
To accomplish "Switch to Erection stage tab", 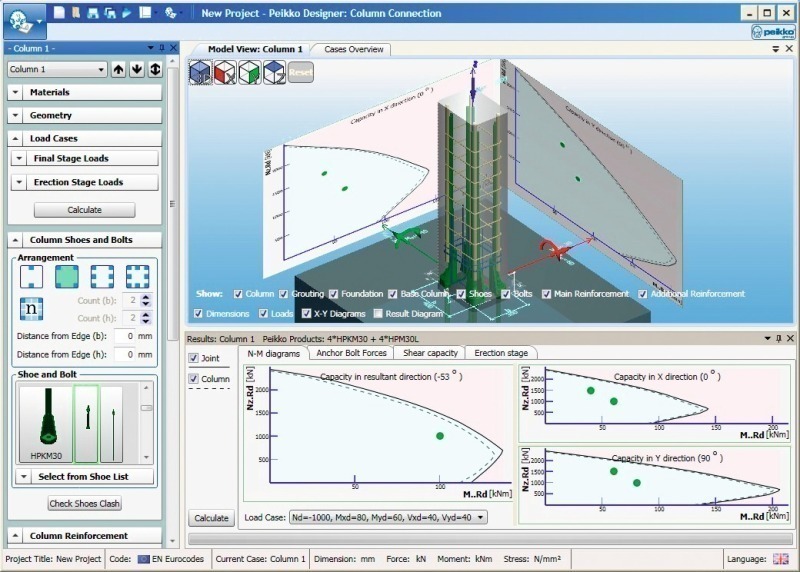I will pyautogui.click(x=501, y=353).
